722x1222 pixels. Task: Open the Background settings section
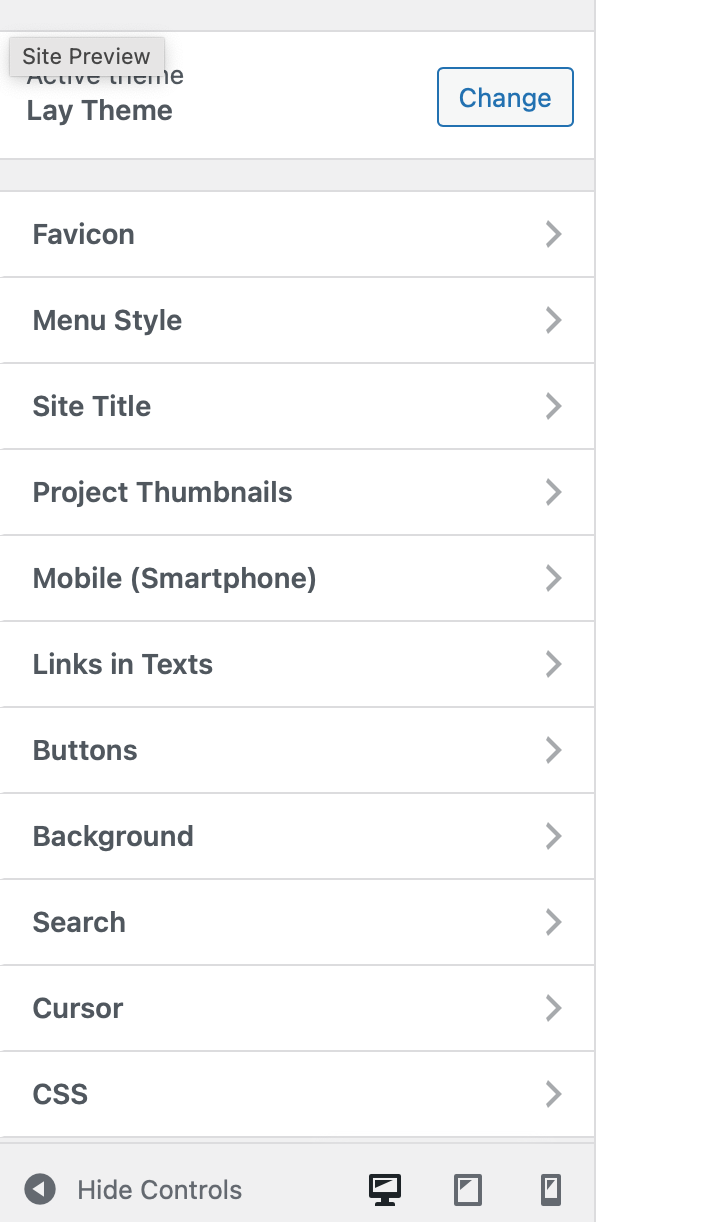[x=297, y=836]
